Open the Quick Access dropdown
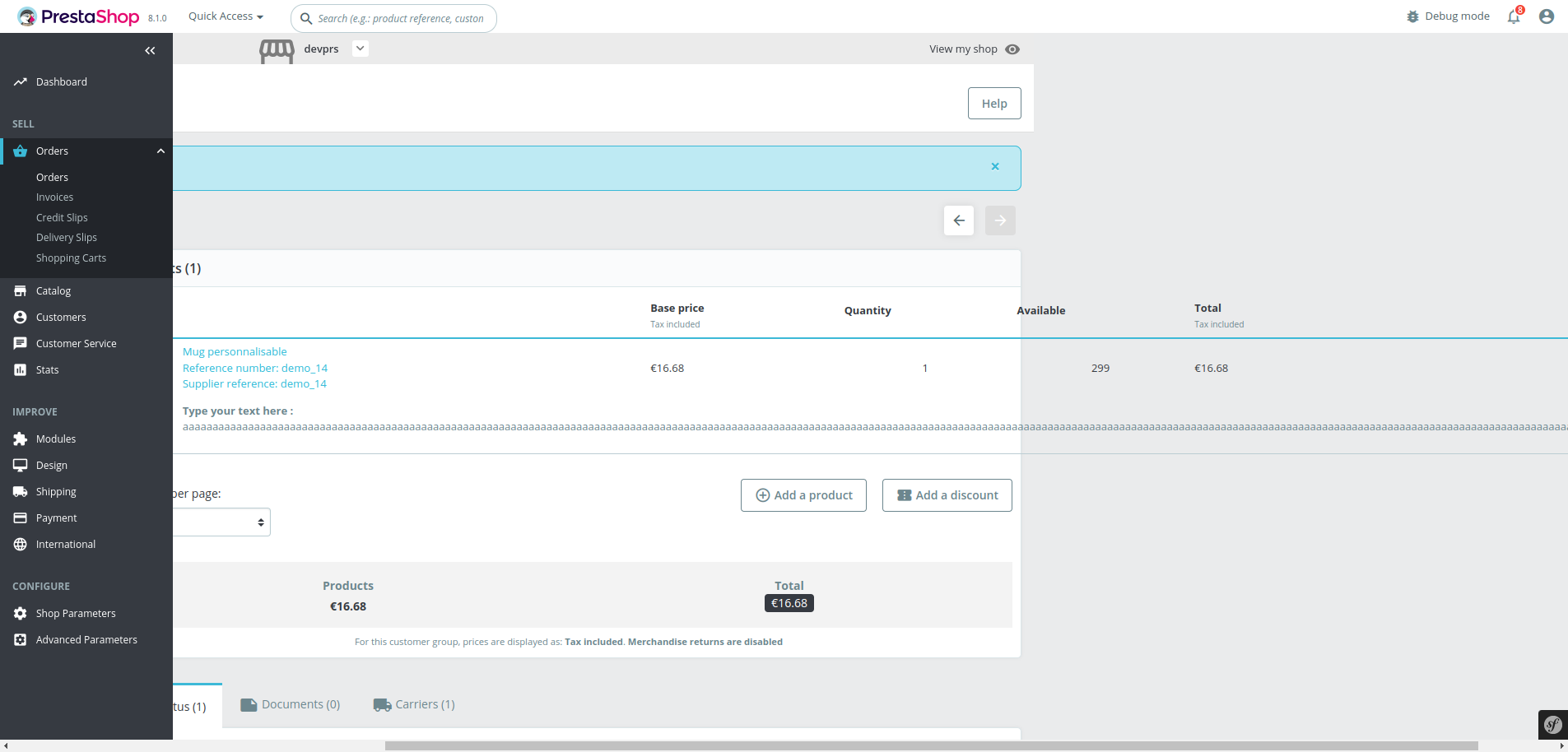This screenshot has width=1568, height=752. [x=225, y=16]
